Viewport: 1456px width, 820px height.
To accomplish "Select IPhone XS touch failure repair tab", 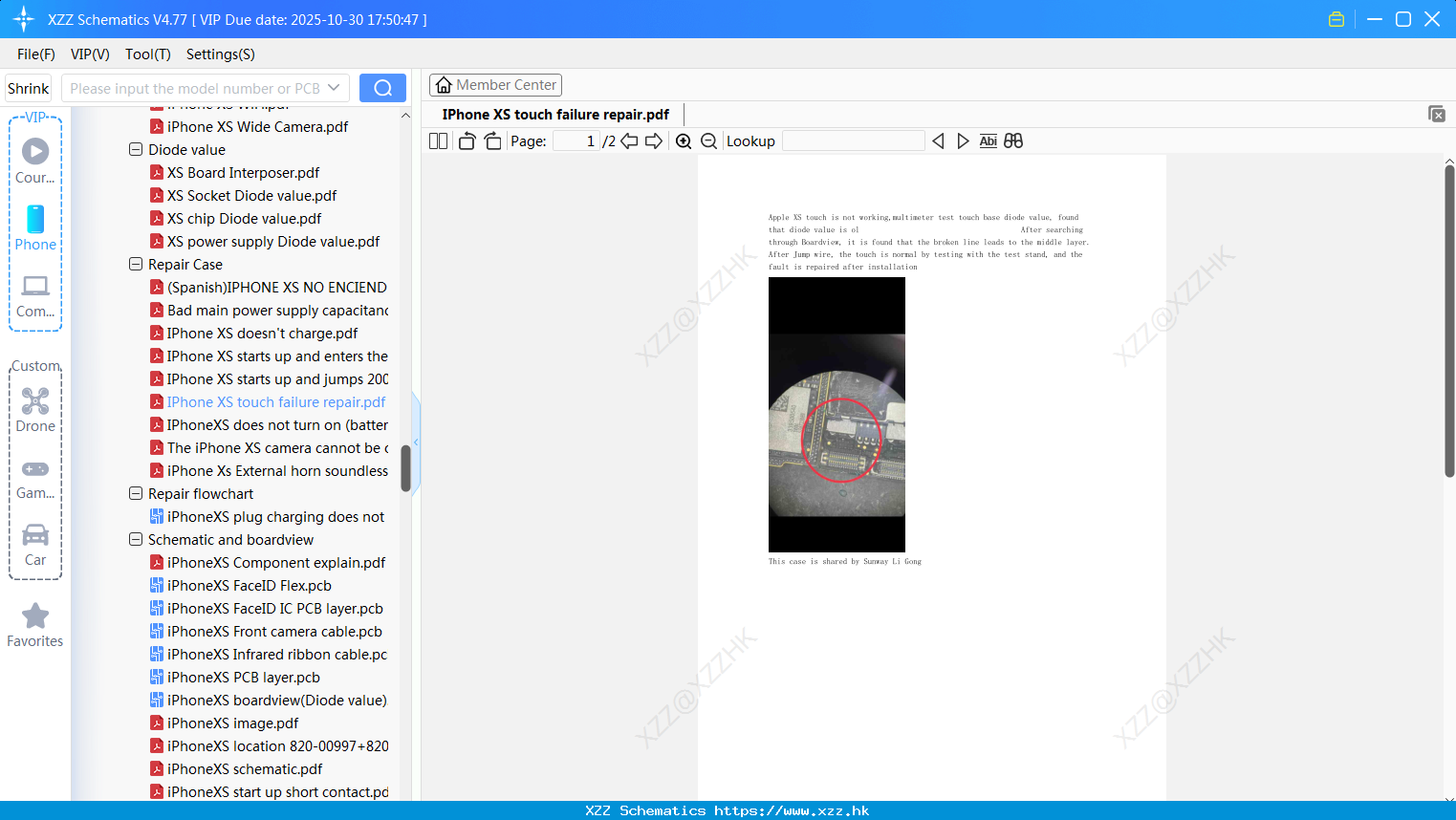I will pos(555,114).
